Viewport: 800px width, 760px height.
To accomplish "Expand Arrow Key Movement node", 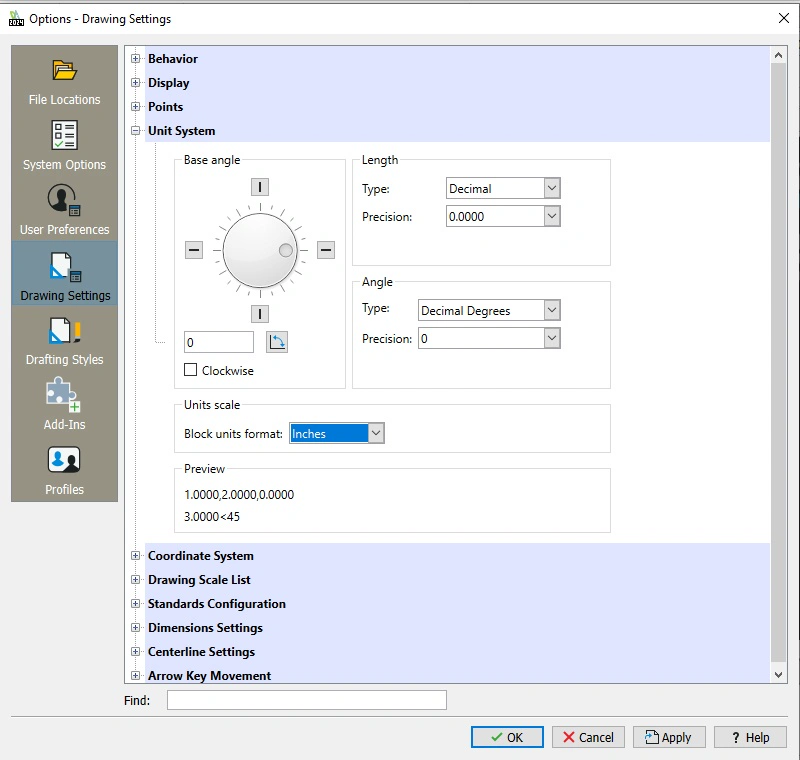I will pos(135,675).
